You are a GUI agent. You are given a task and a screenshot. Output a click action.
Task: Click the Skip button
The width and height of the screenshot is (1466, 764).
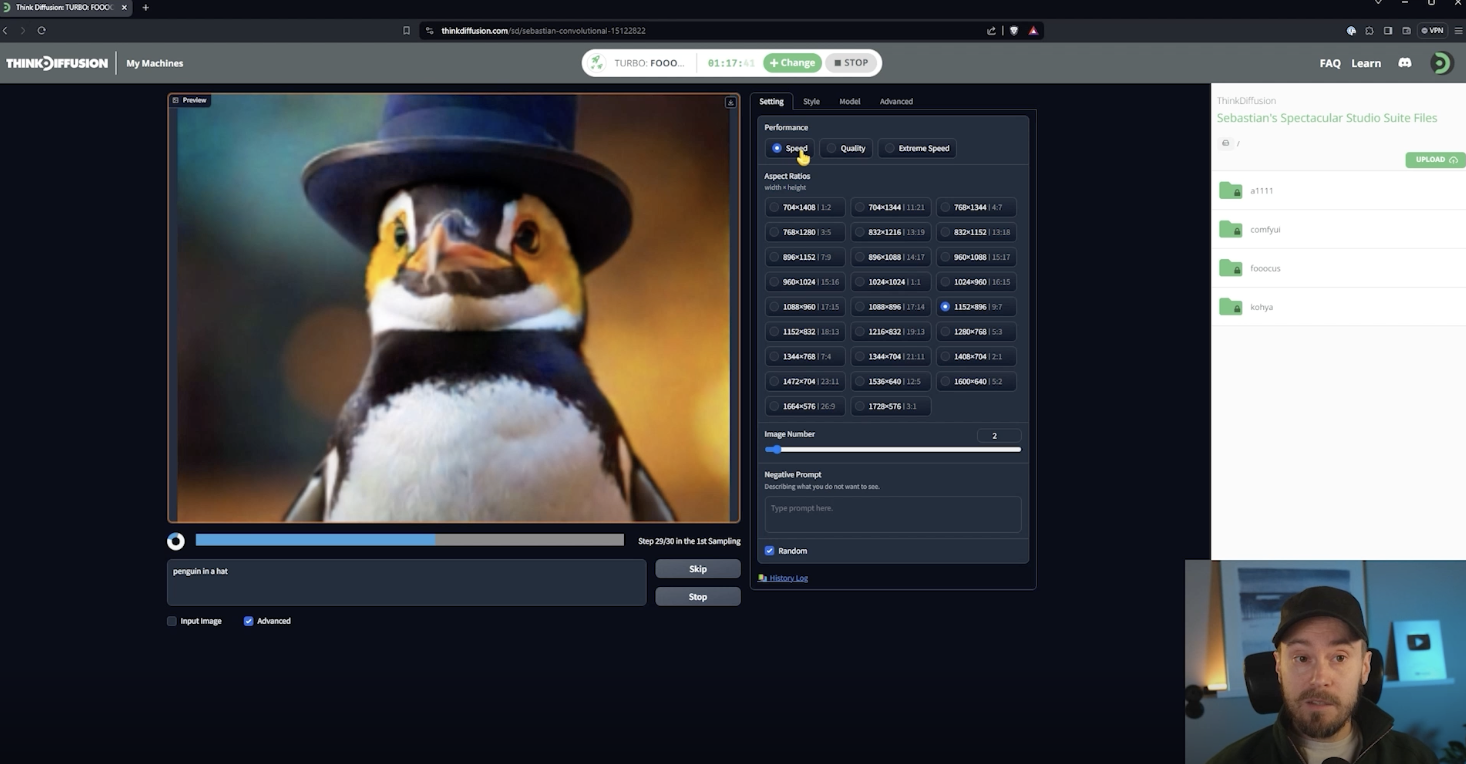(x=698, y=569)
